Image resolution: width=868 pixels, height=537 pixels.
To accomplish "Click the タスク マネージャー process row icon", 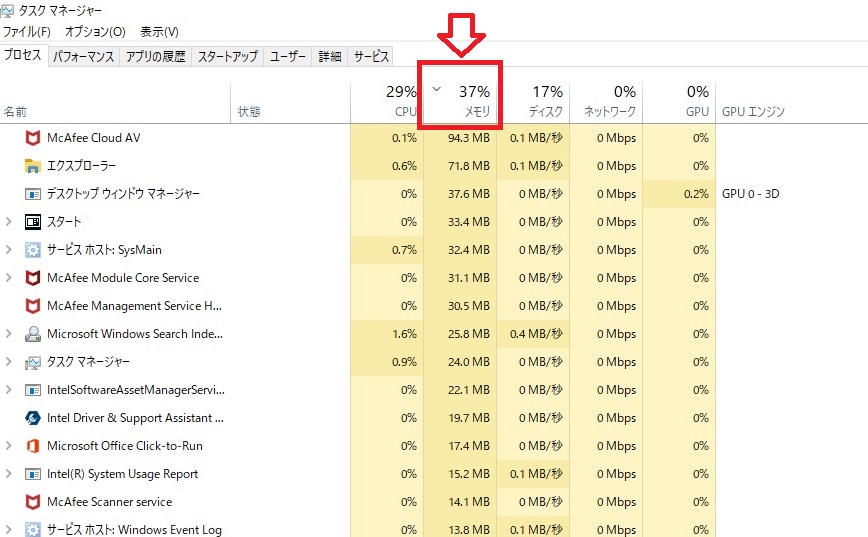I will pyautogui.click(x=33, y=362).
